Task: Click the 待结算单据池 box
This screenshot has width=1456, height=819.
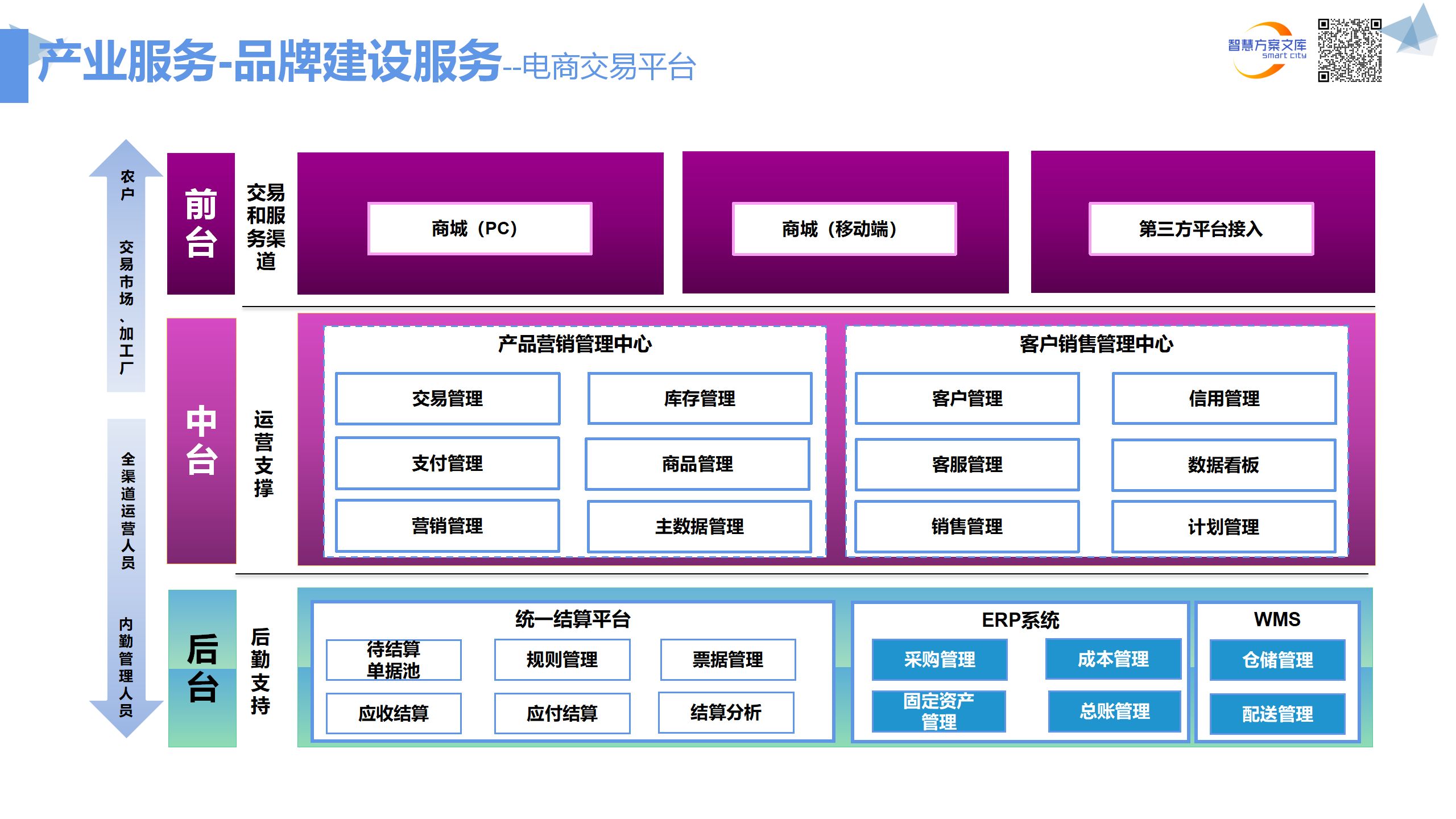Action: tap(394, 660)
